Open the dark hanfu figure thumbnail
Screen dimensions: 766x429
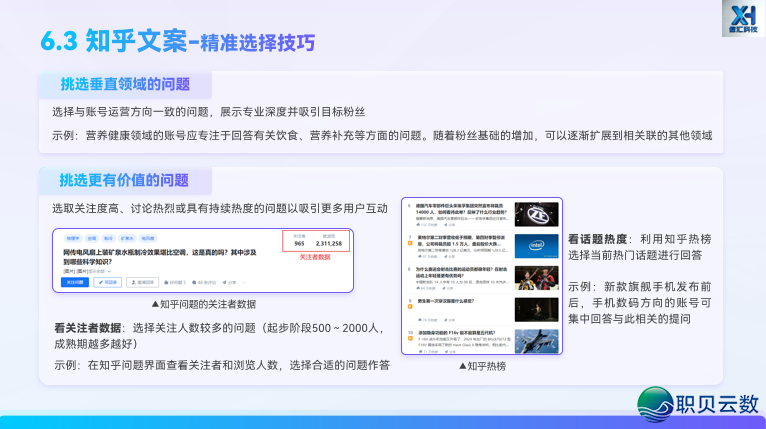click(x=536, y=309)
